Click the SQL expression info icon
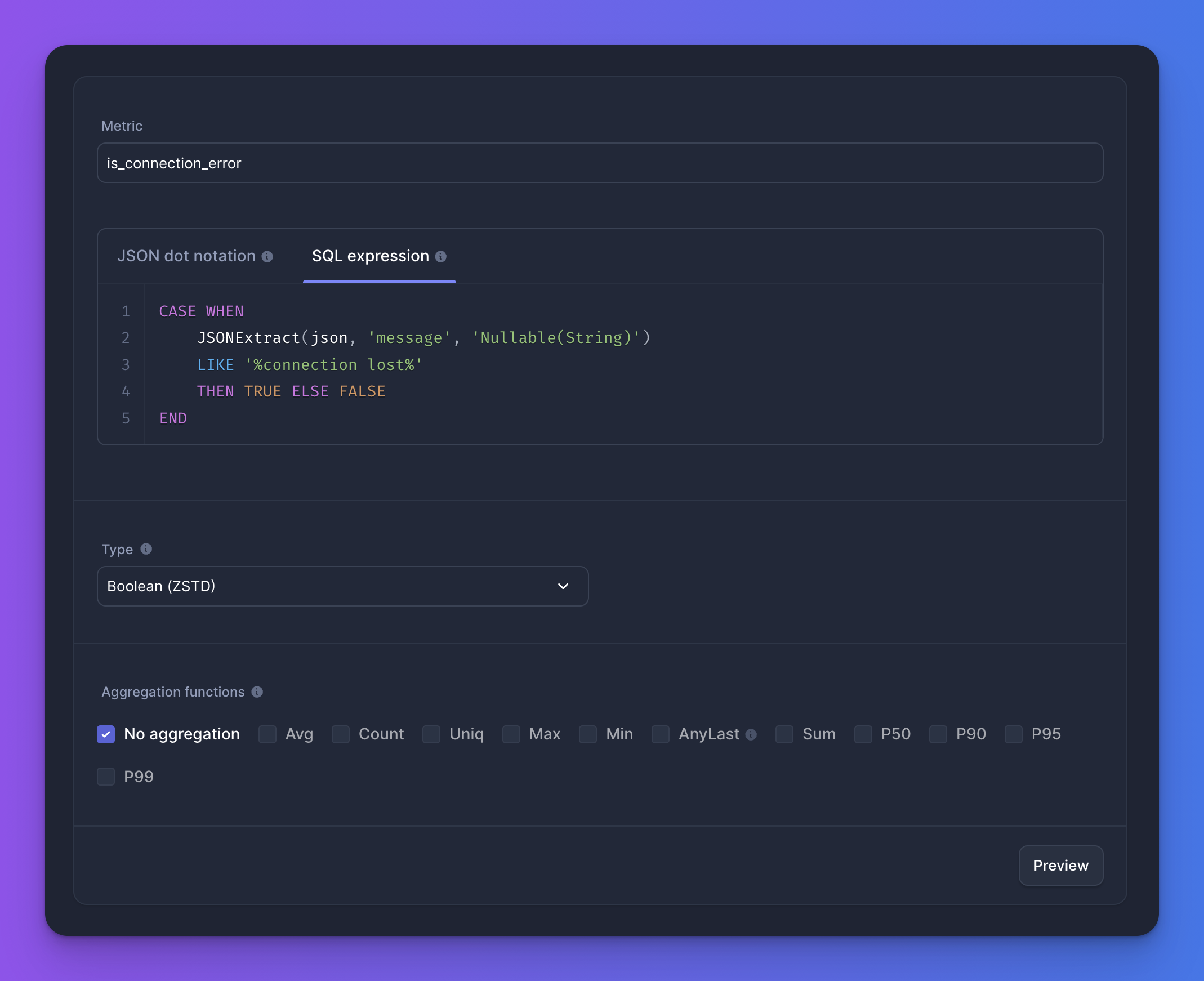Image resolution: width=1204 pixels, height=981 pixels. coord(441,257)
